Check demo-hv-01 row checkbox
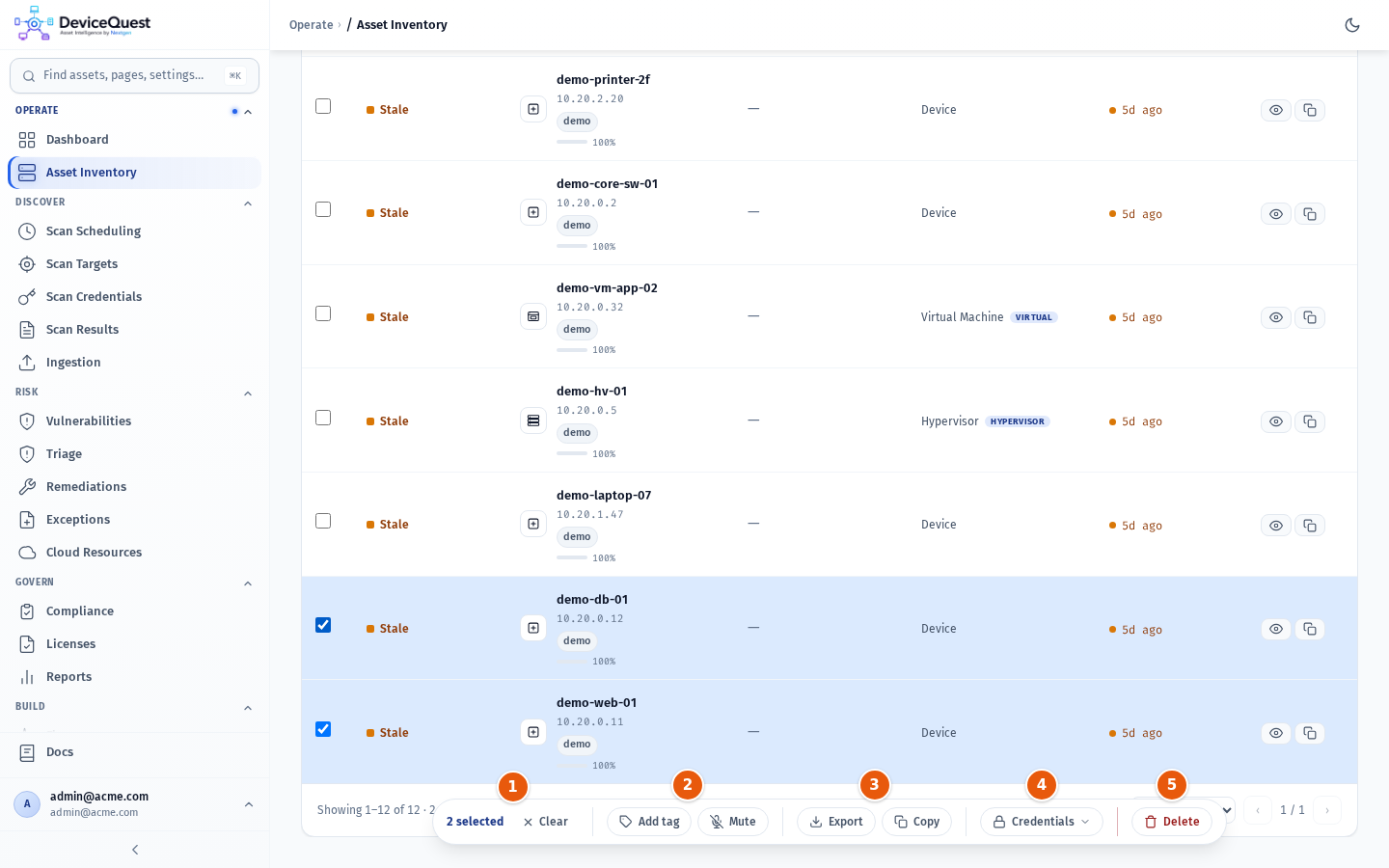This screenshot has width=1389, height=868. coord(323,418)
